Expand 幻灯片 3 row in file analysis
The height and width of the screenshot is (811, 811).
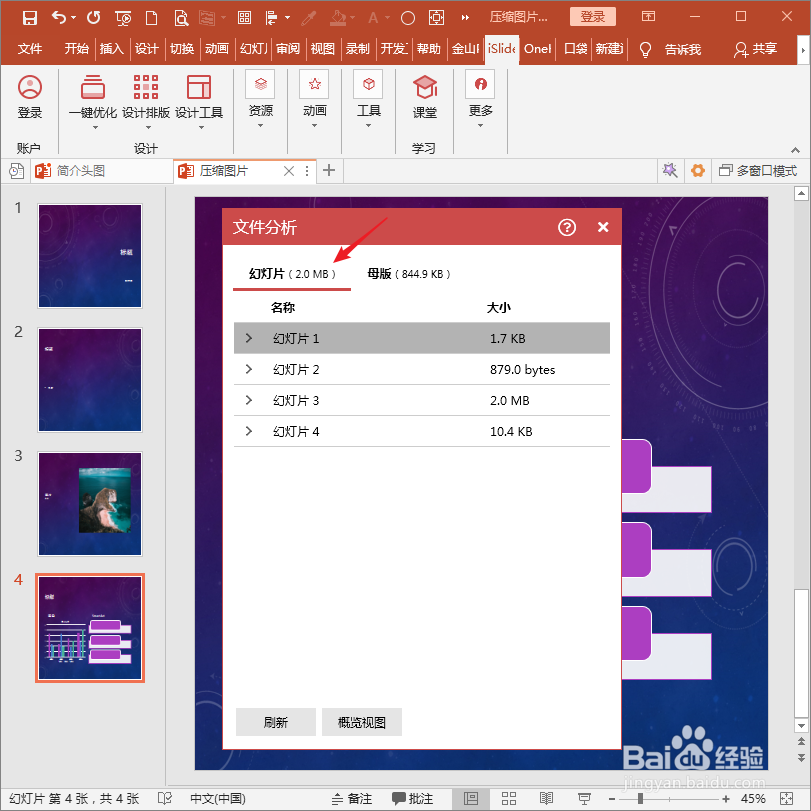pos(249,400)
